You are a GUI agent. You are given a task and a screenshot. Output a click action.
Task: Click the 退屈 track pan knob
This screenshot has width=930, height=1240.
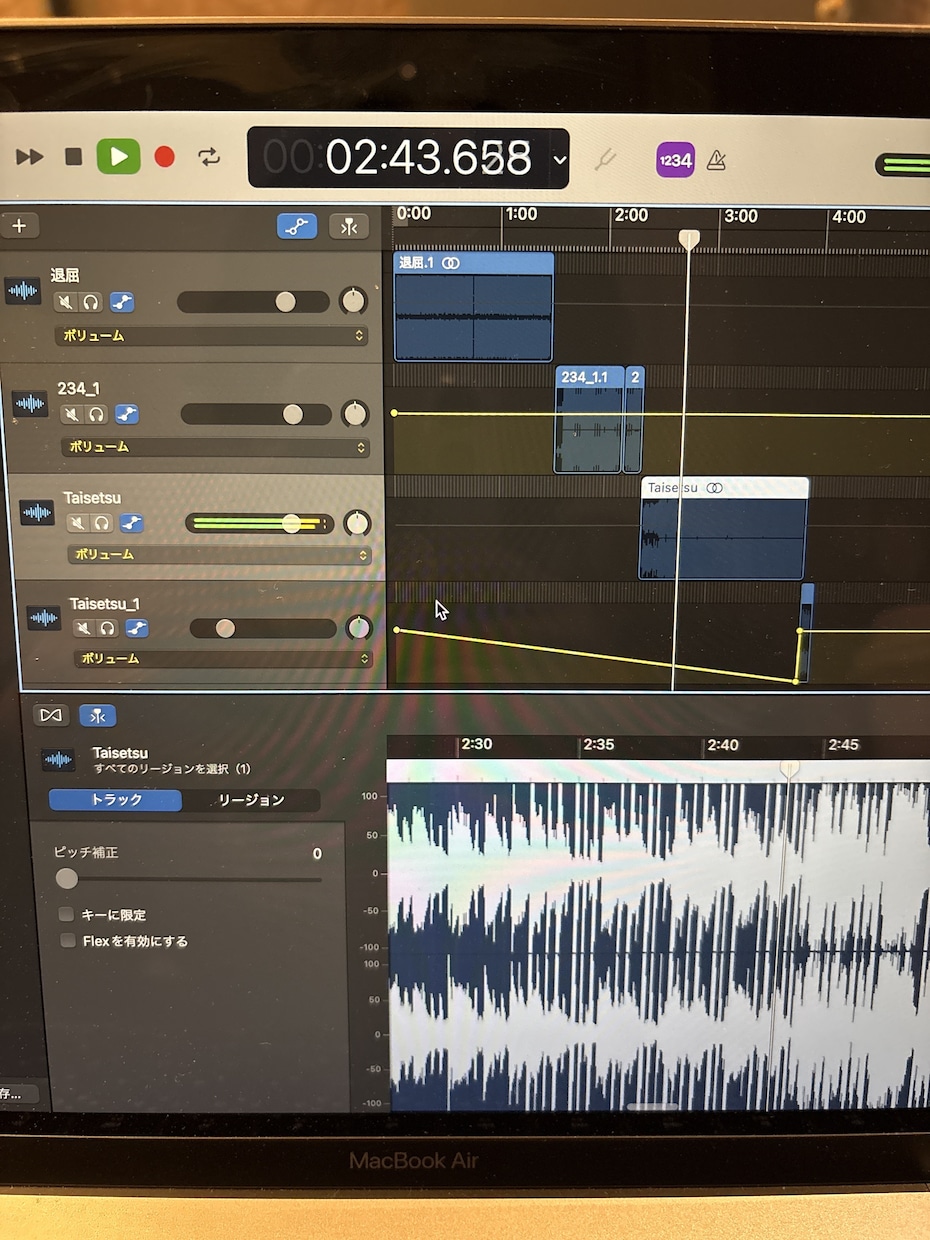353,300
